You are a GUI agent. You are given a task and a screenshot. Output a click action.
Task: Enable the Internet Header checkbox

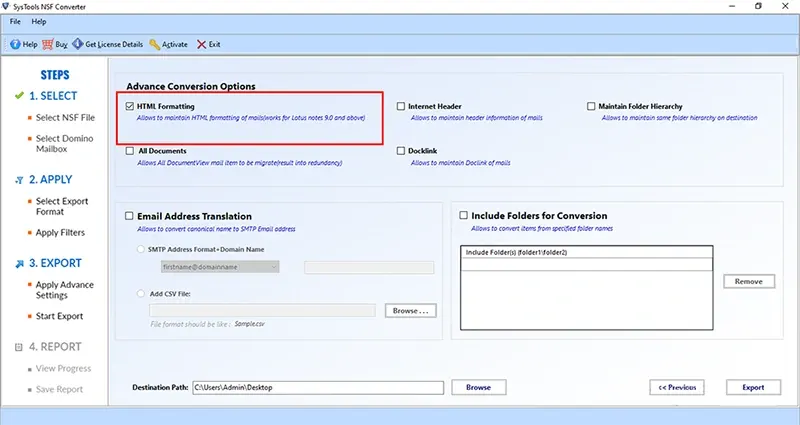tap(401, 106)
